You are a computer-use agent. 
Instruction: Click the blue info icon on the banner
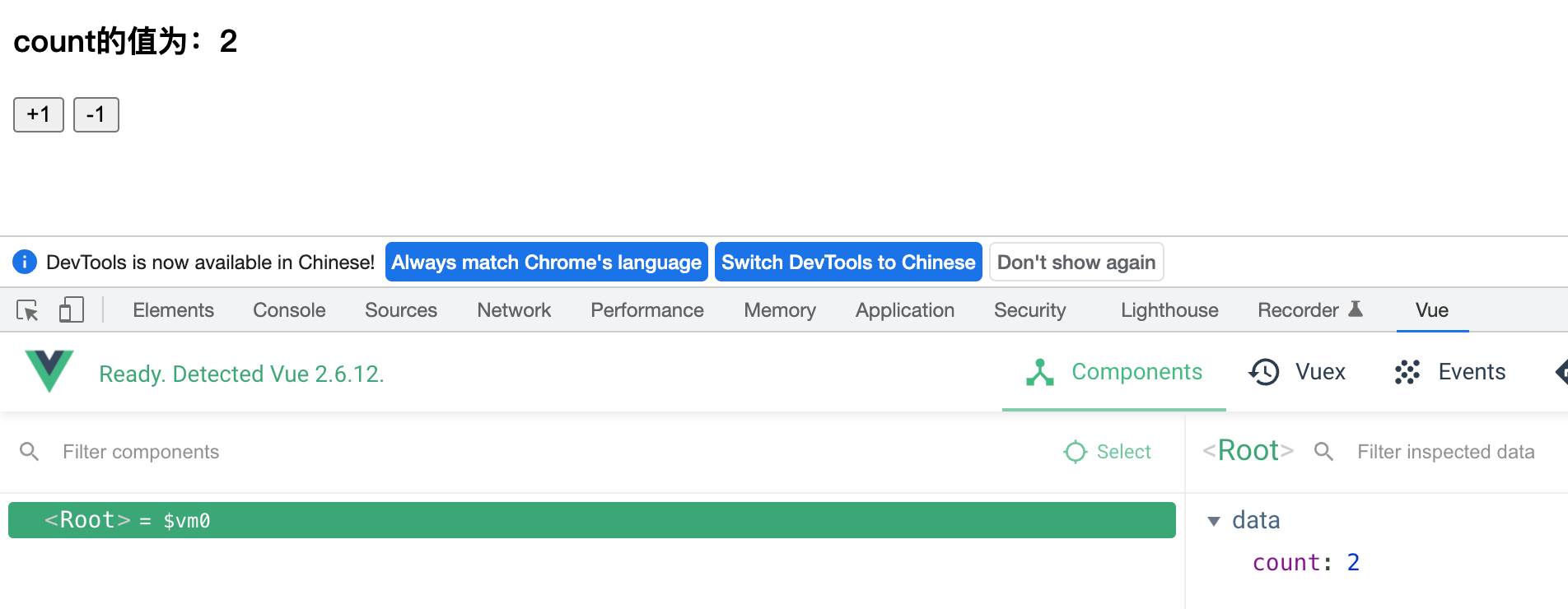click(x=24, y=262)
